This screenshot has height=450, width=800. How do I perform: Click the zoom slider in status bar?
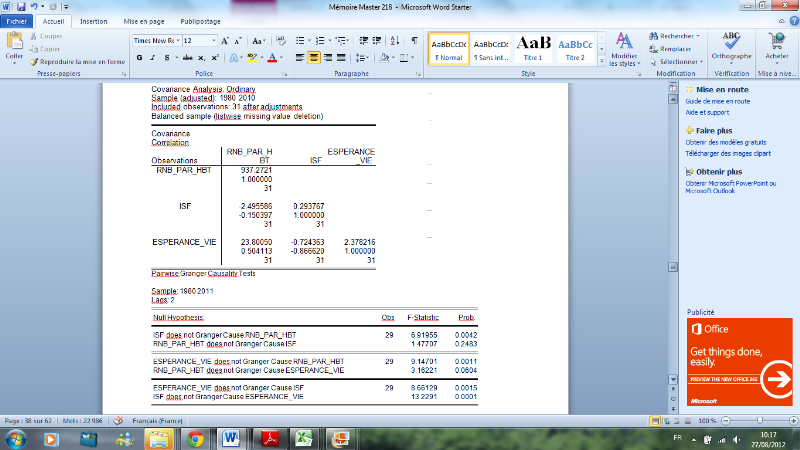tap(760, 420)
